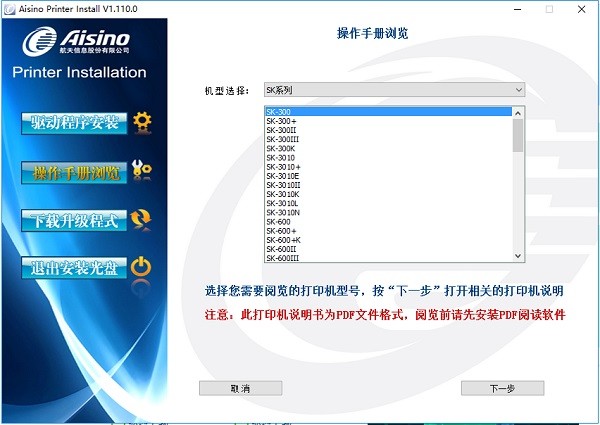Viewport: 600px width, 425px height.
Task: Open 操作手册浏览 manual browsing section
Action: point(74,173)
